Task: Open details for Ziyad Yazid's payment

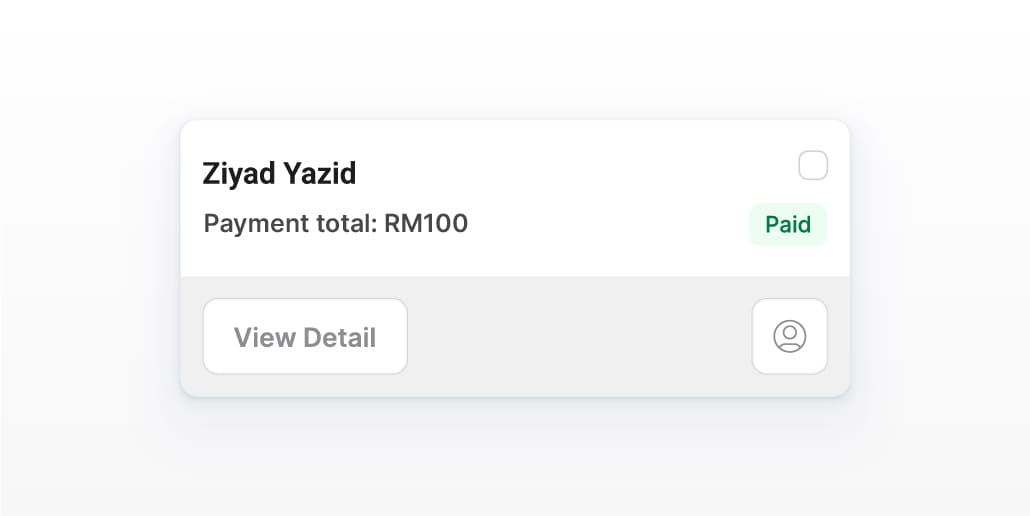Action: [x=305, y=337]
